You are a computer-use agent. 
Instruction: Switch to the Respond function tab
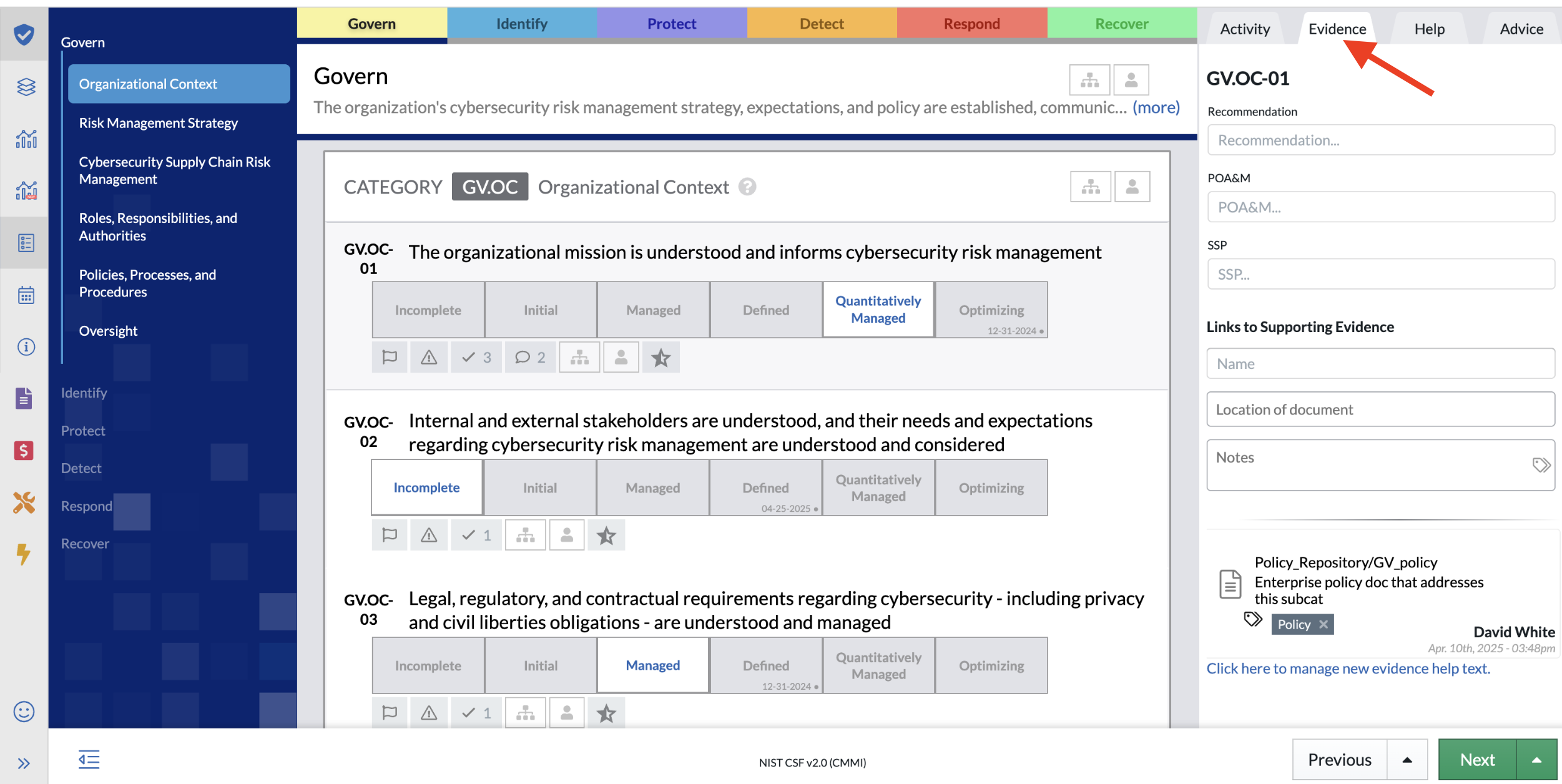(972, 24)
